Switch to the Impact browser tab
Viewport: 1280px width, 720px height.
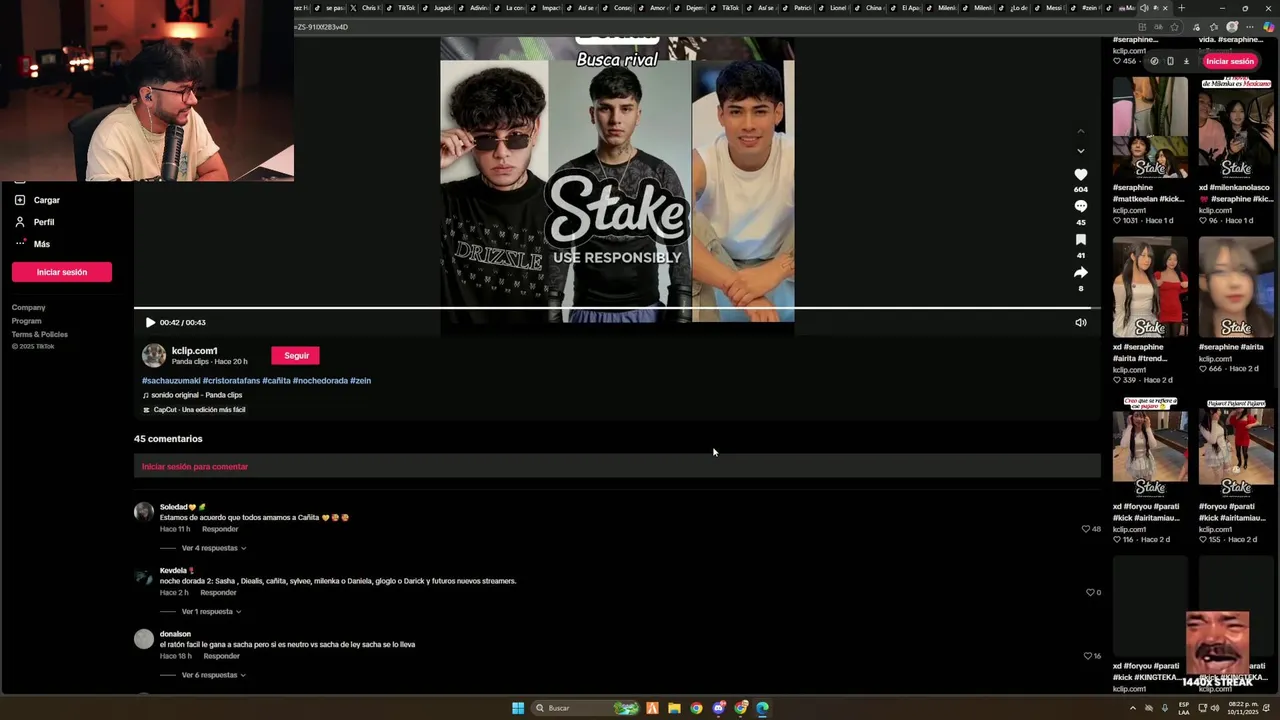click(x=546, y=8)
